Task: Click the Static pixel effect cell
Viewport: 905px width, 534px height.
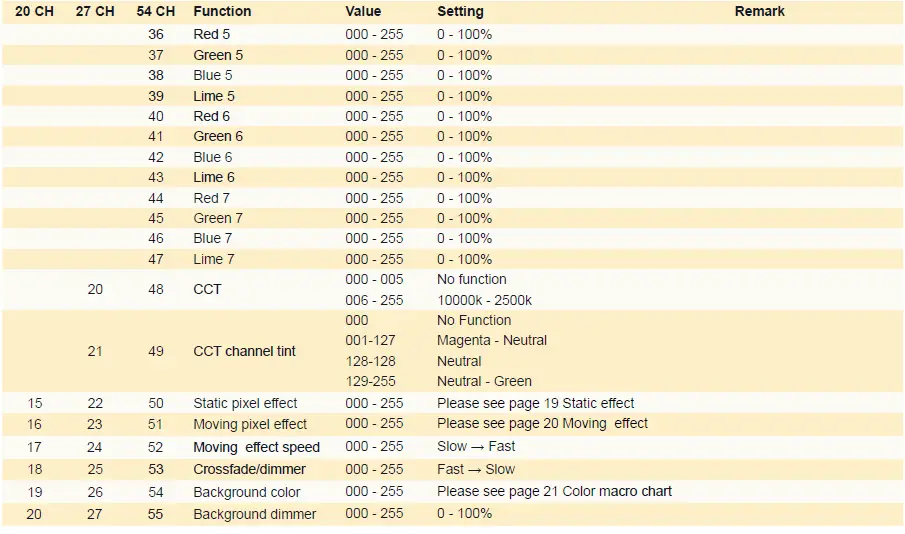Action: click(245, 403)
